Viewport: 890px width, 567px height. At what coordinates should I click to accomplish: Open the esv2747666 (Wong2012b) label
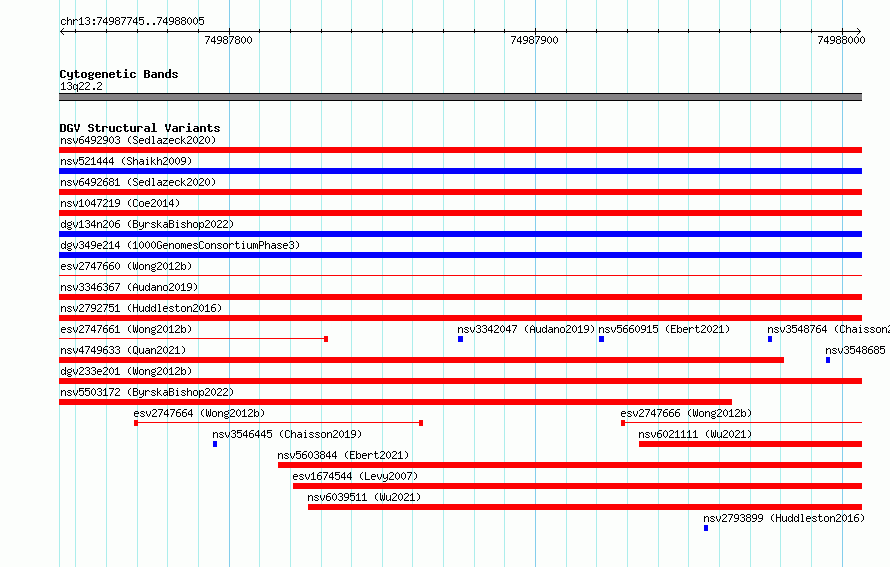686,413
